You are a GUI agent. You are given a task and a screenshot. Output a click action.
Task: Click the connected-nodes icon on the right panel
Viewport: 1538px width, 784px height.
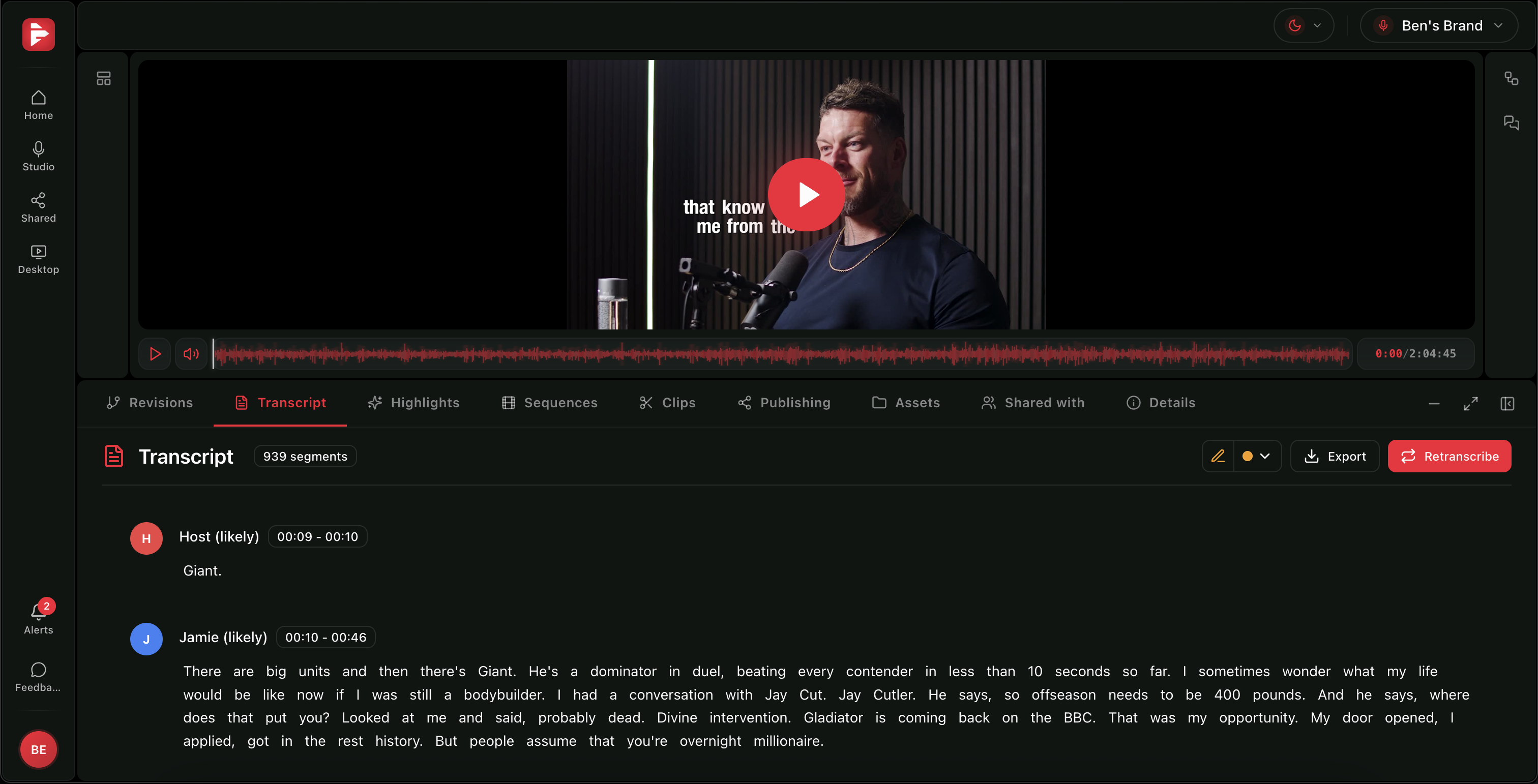click(1512, 78)
